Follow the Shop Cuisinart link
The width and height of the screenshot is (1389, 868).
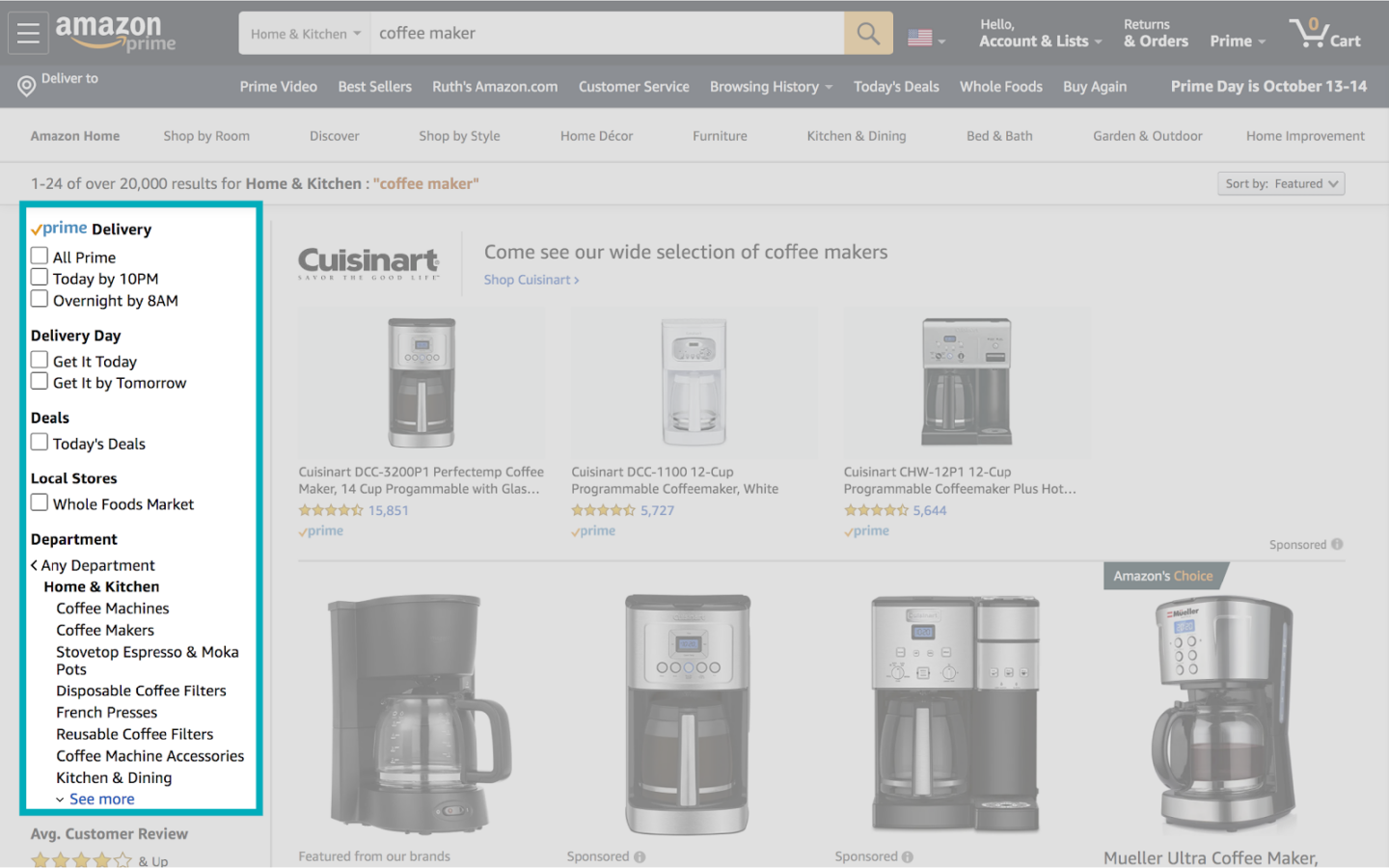(x=531, y=280)
